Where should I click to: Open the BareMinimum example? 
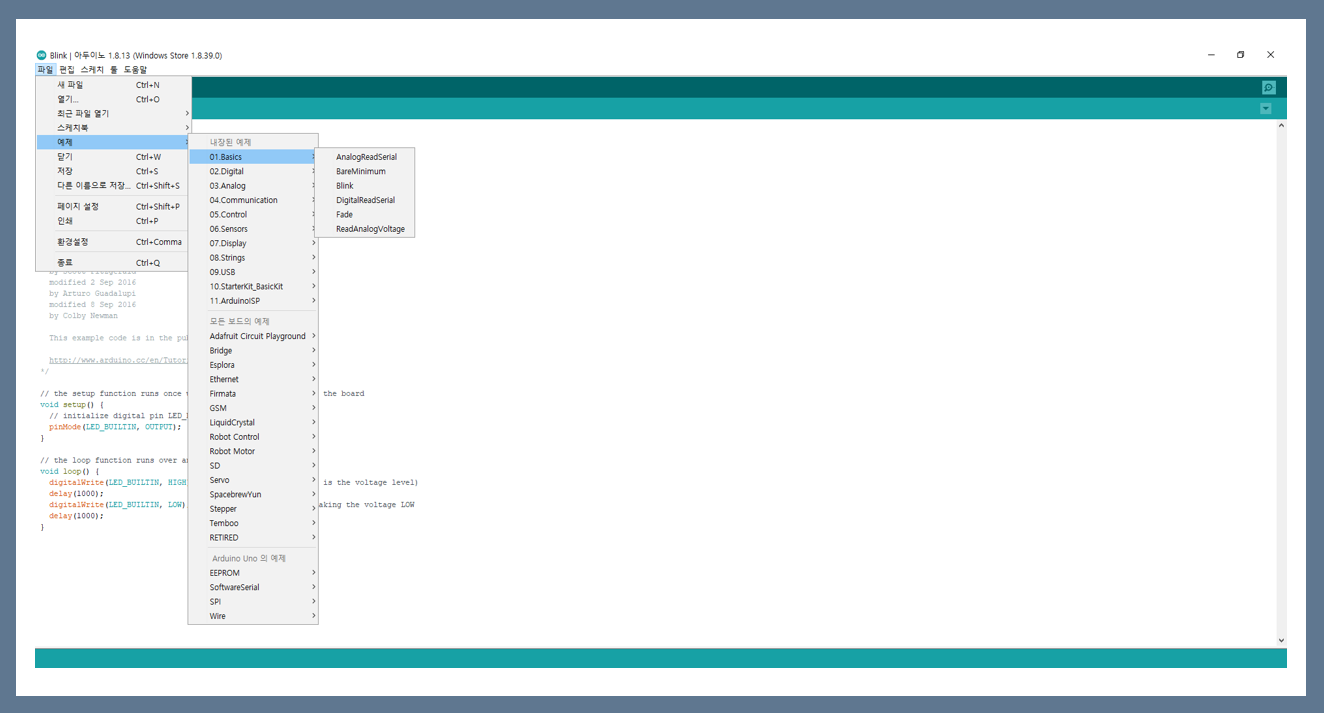click(365, 171)
